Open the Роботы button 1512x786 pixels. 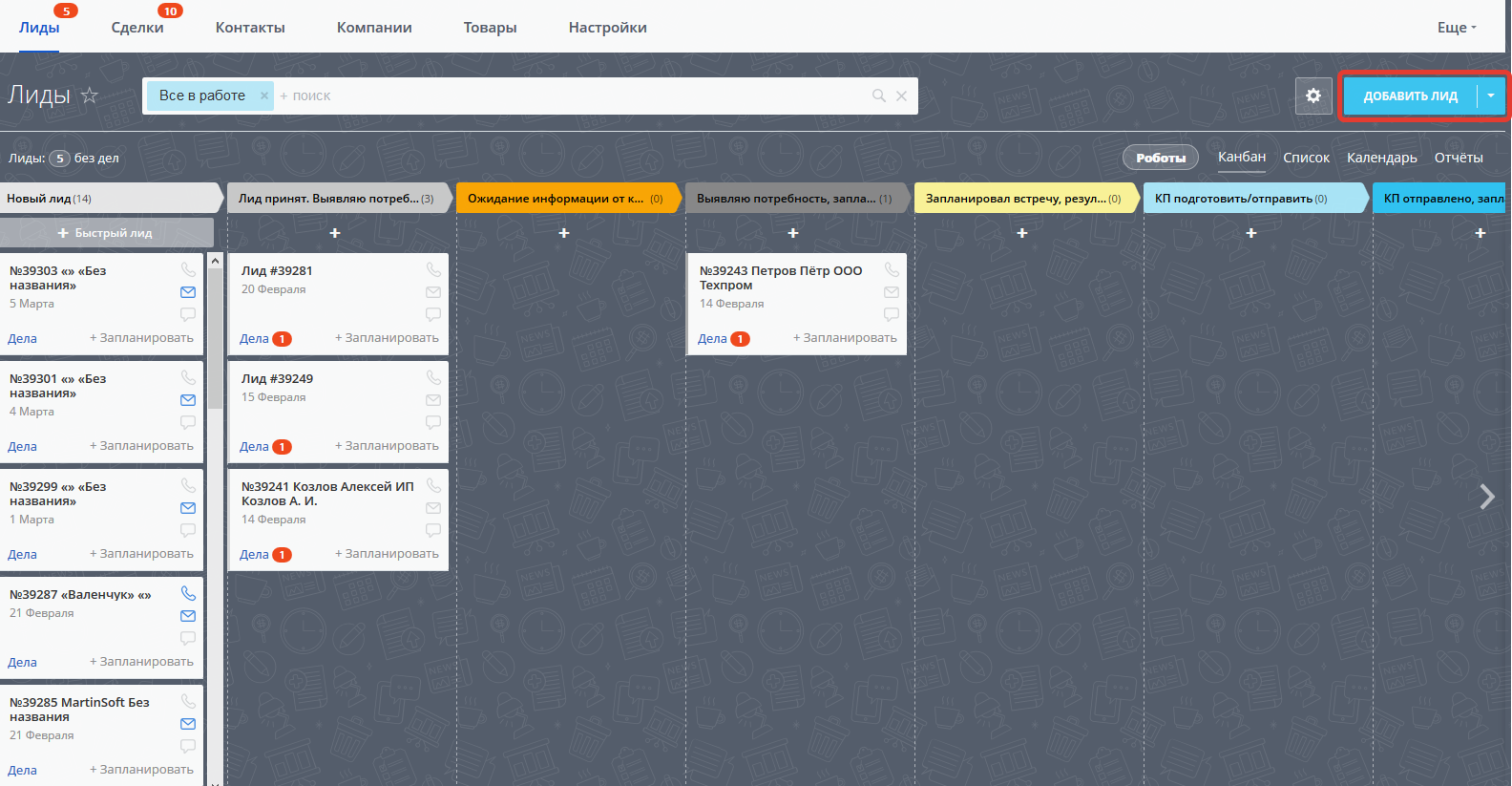click(x=1161, y=158)
